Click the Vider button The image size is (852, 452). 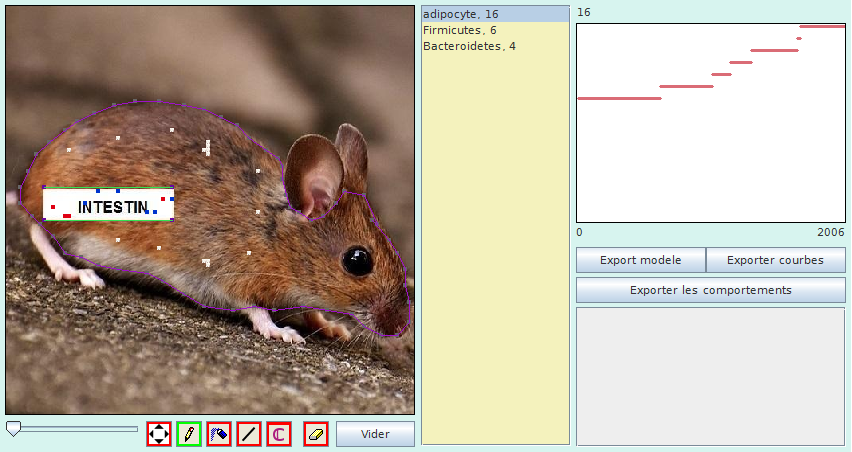point(375,434)
